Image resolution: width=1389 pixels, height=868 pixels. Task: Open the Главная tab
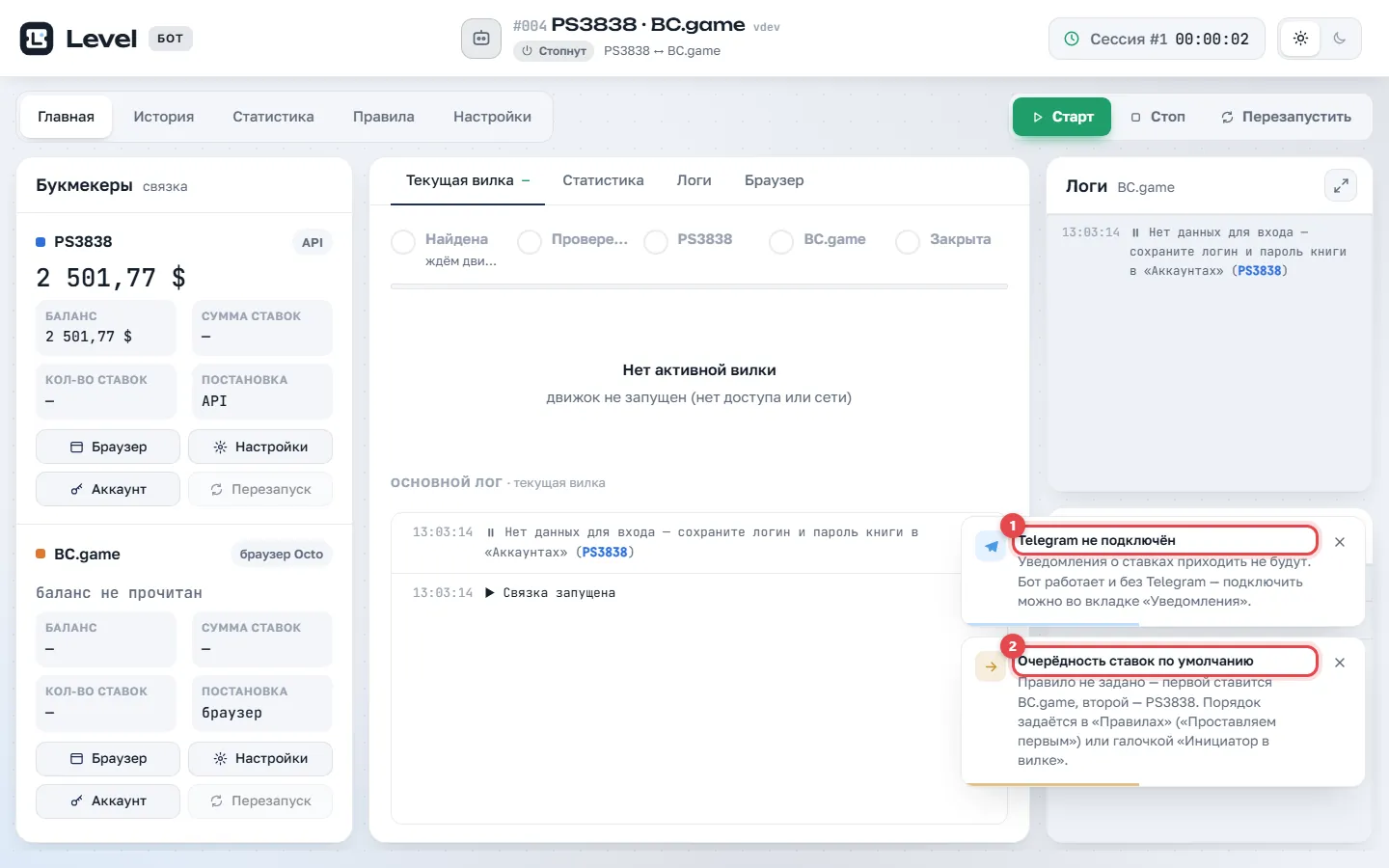[66, 117]
